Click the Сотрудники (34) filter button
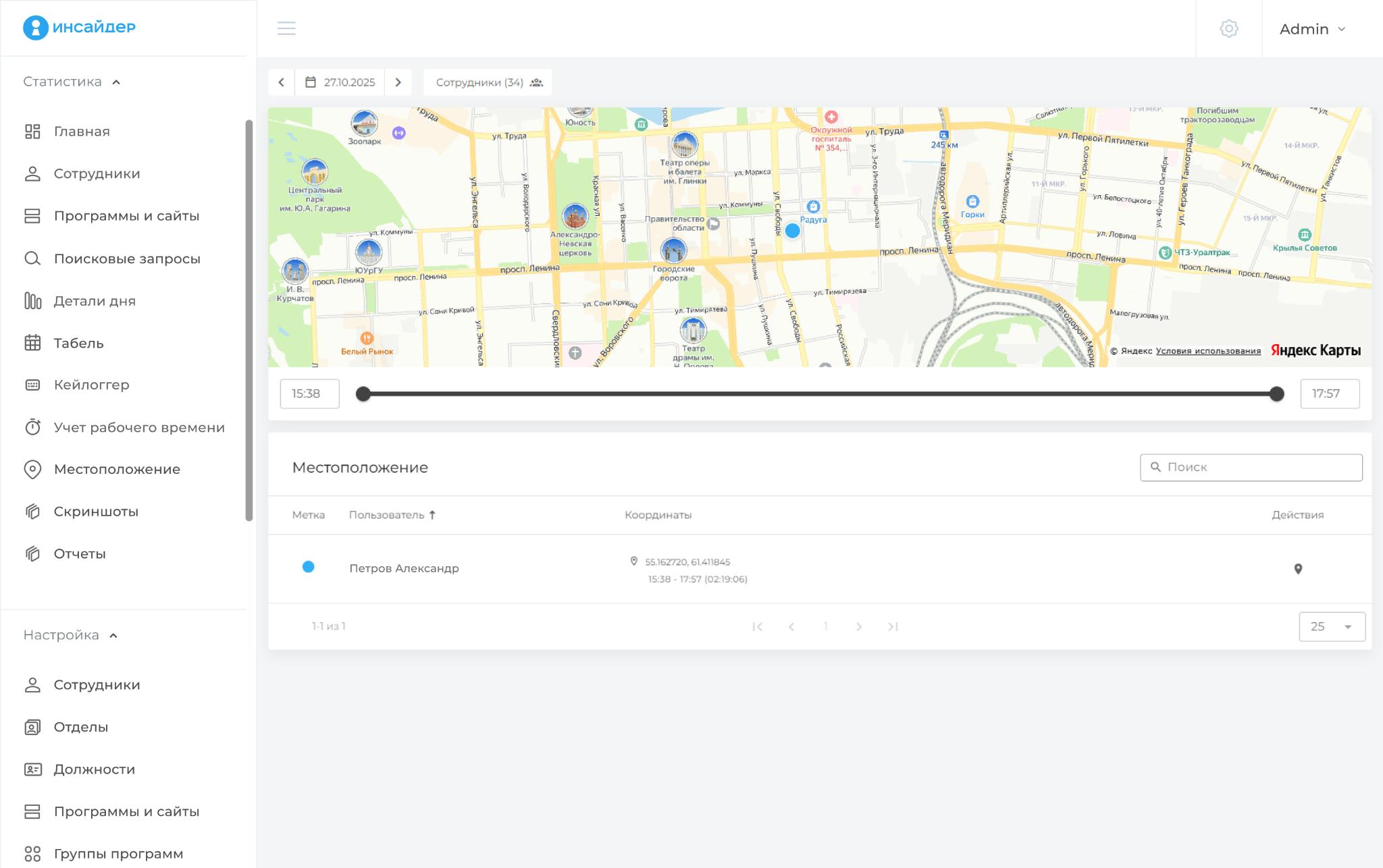The image size is (1383, 868). [488, 82]
